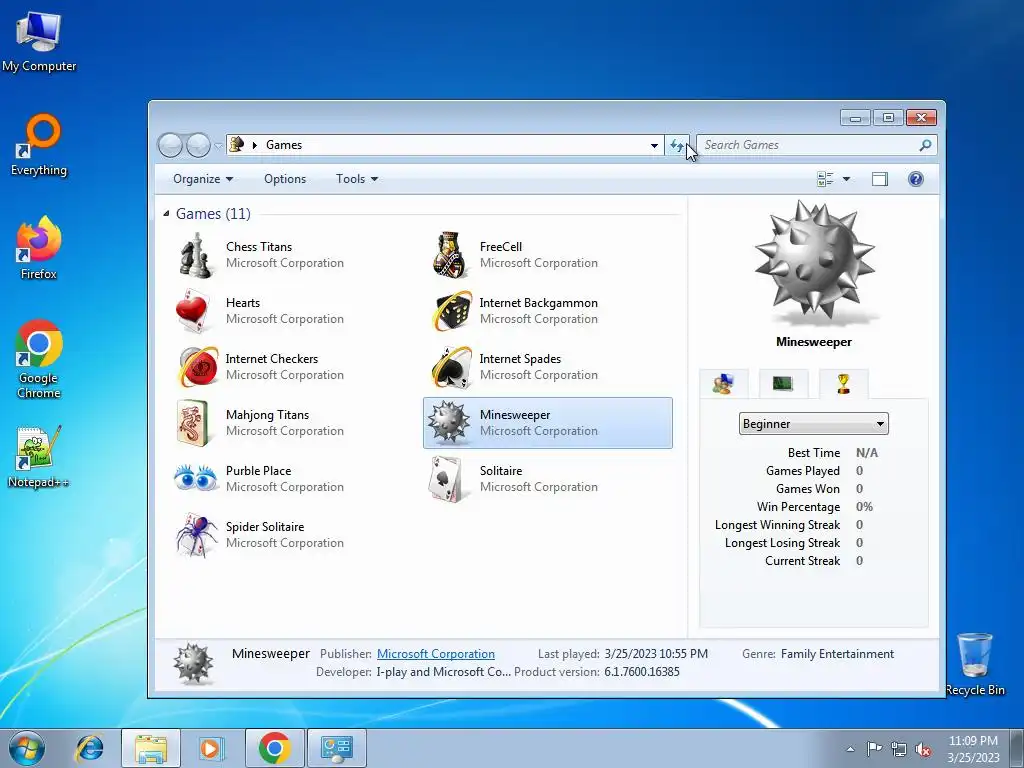Select the FreeCell game icon
The height and width of the screenshot is (768, 1024).
(x=449, y=255)
